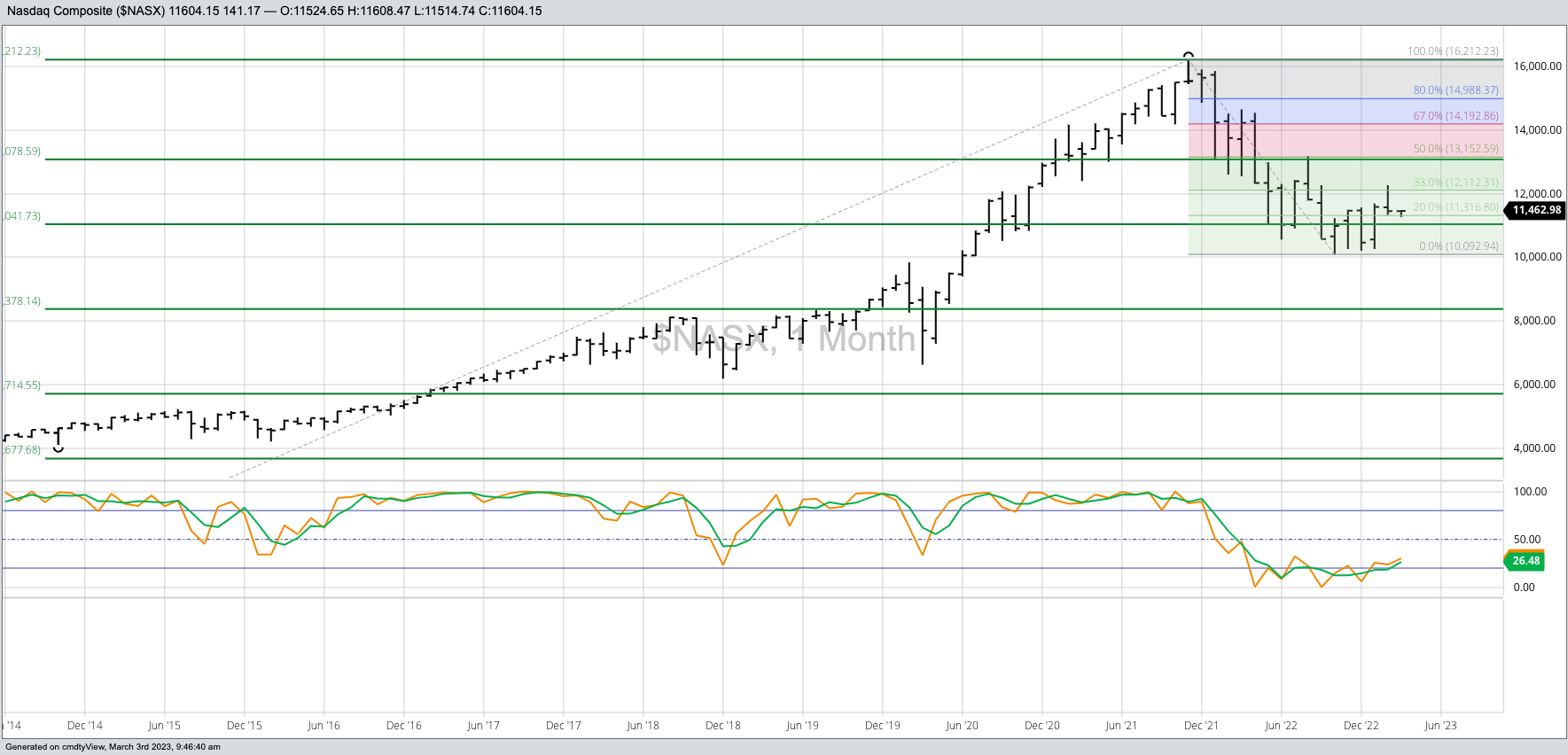Viewport: 1568px width, 755px height.
Task: Click the Jun '22 date label
Action: coord(1281,726)
